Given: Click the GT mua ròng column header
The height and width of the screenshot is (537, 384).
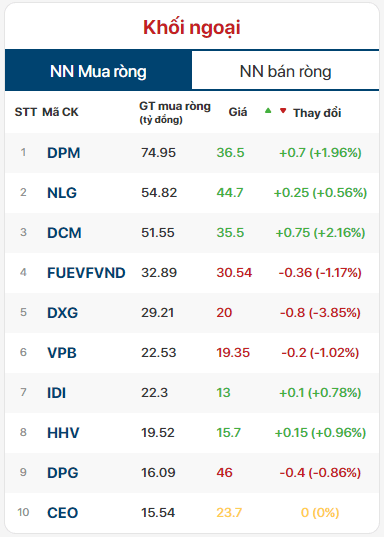Looking at the screenshot, I should (x=175, y=112).
